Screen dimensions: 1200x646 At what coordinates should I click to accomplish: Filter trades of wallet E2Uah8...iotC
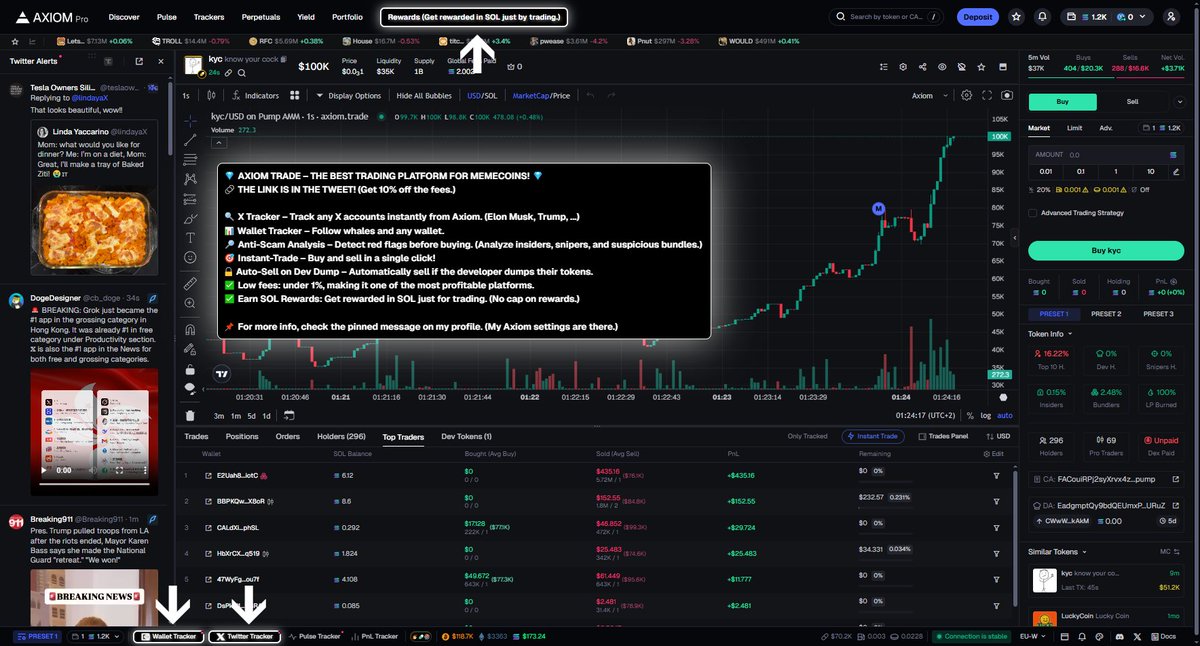coord(996,475)
